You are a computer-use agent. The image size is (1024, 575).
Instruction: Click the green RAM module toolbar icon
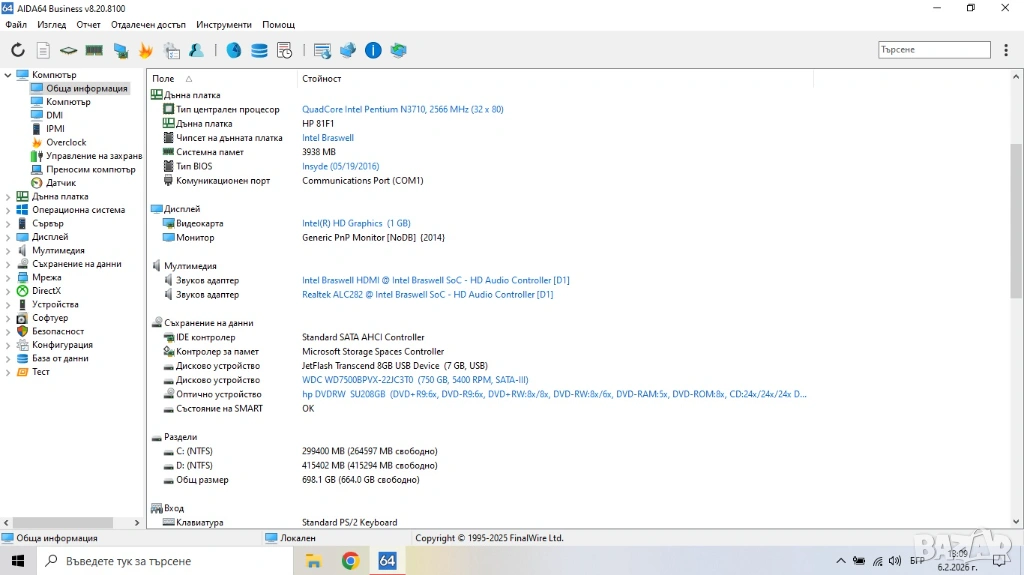94,50
